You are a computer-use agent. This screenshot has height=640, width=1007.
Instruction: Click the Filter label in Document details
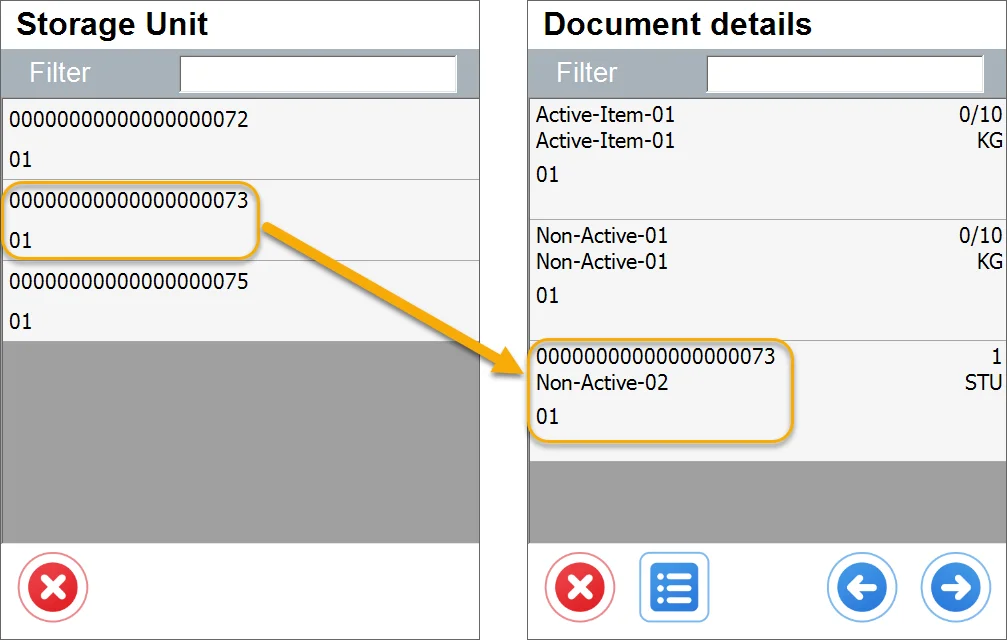(587, 73)
